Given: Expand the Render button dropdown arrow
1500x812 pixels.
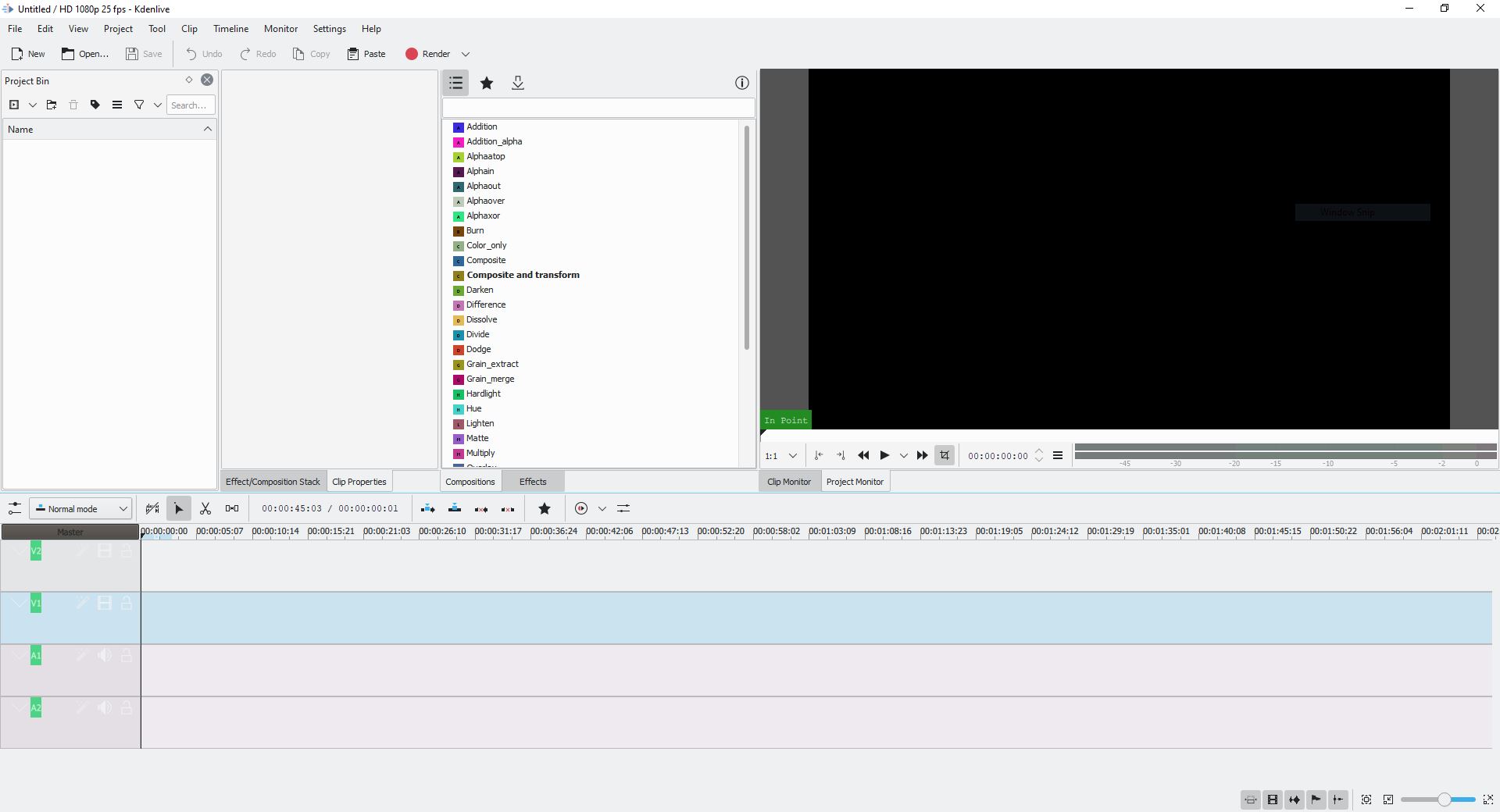Looking at the screenshot, I should (466, 54).
